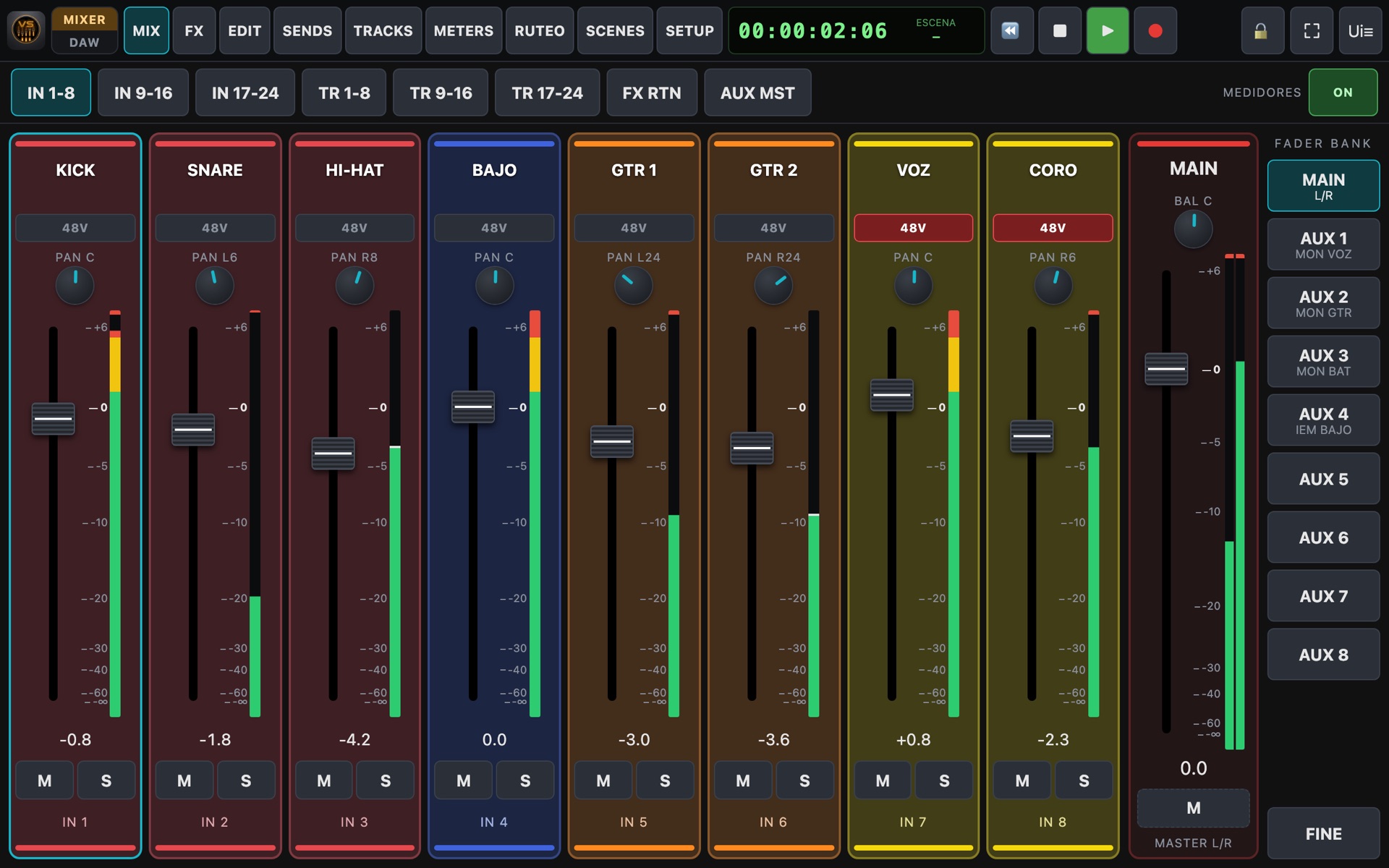Mute the MAIN master channel
The height and width of the screenshot is (868, 1389).
1194,808
